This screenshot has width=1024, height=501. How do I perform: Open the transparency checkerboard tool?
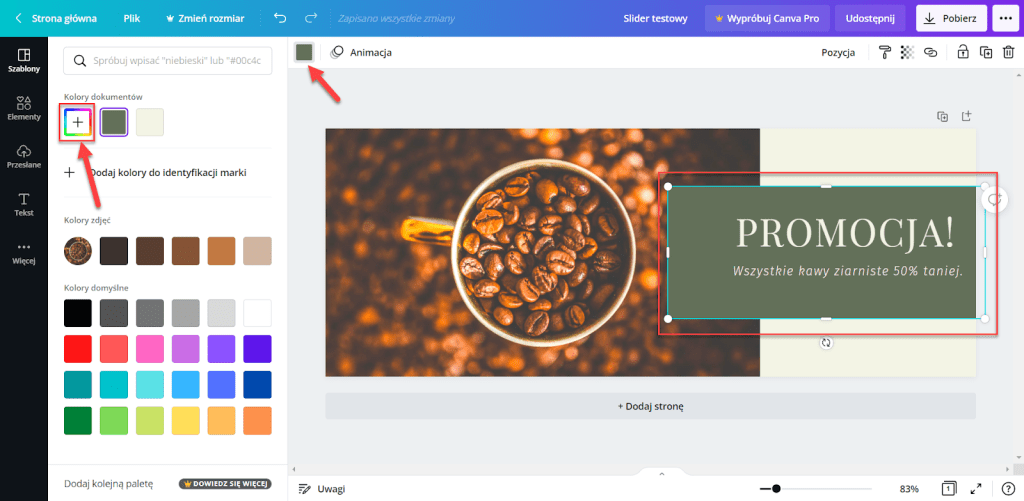[x=907, y=52]
